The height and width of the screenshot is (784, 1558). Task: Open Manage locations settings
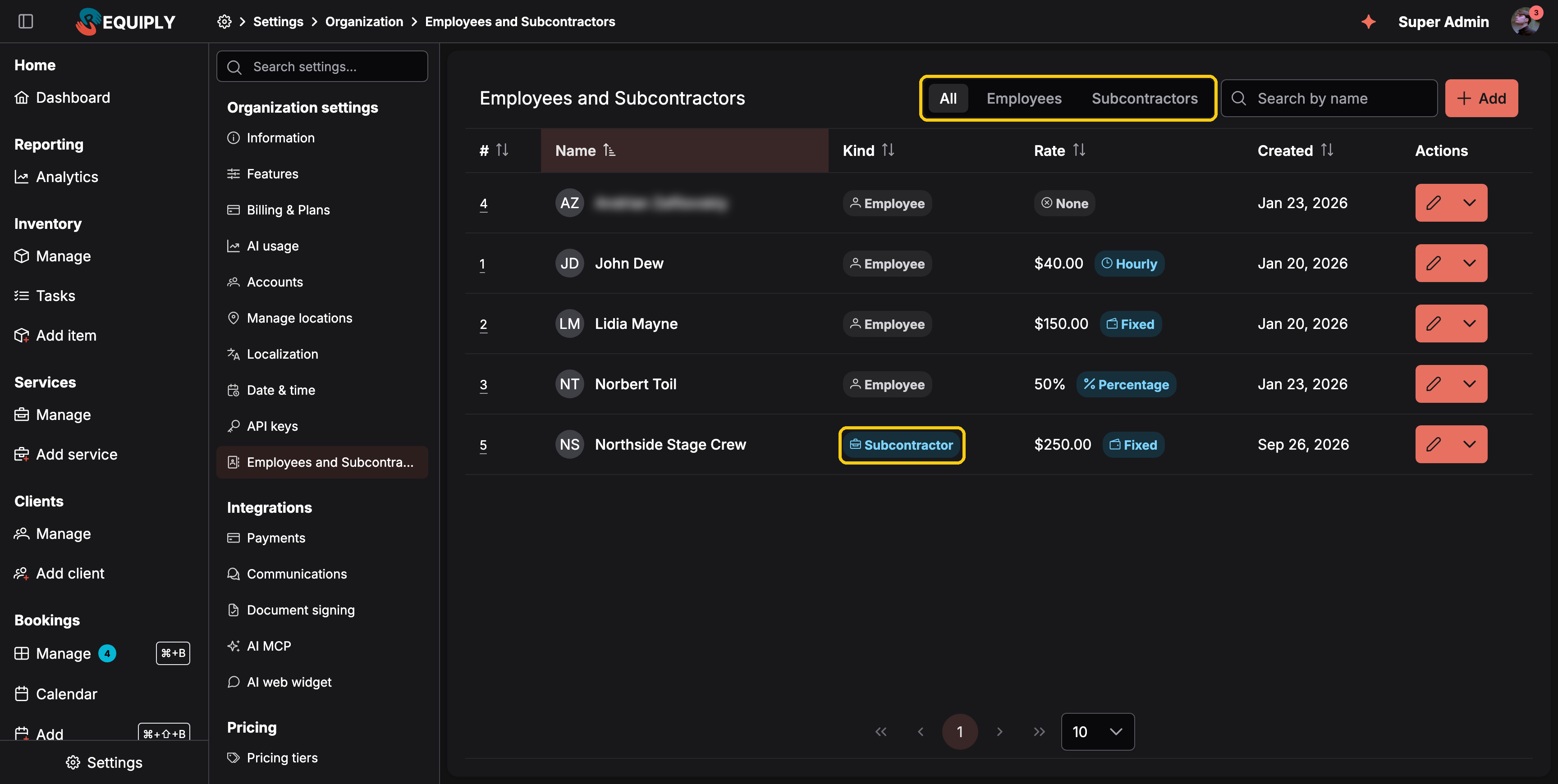299,318
